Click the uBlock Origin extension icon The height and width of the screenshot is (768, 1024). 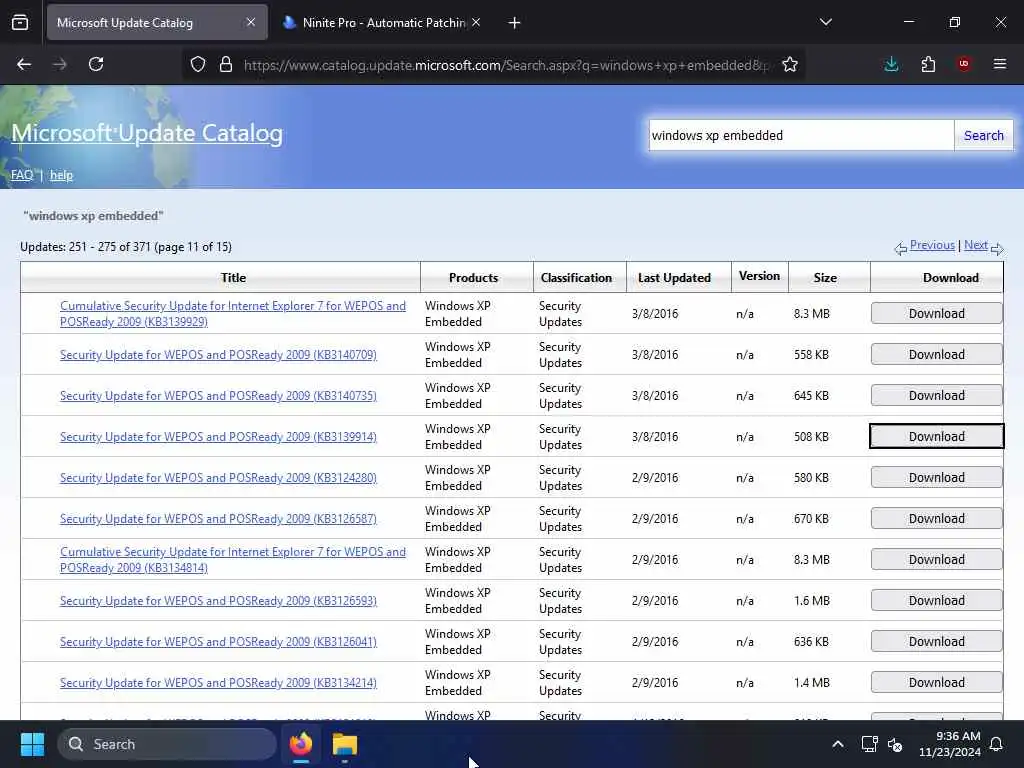pos(963,64)
